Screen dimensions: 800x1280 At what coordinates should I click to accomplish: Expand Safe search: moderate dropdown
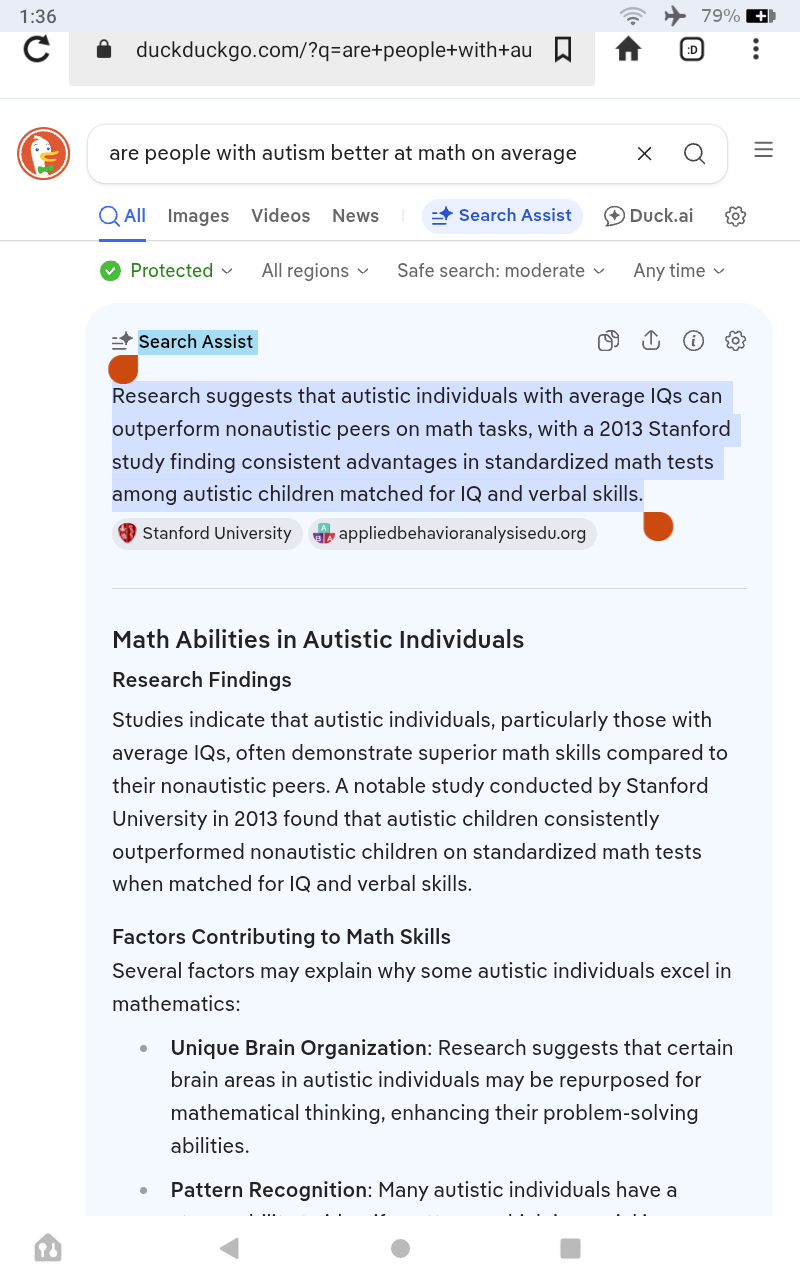click(501, 271)
